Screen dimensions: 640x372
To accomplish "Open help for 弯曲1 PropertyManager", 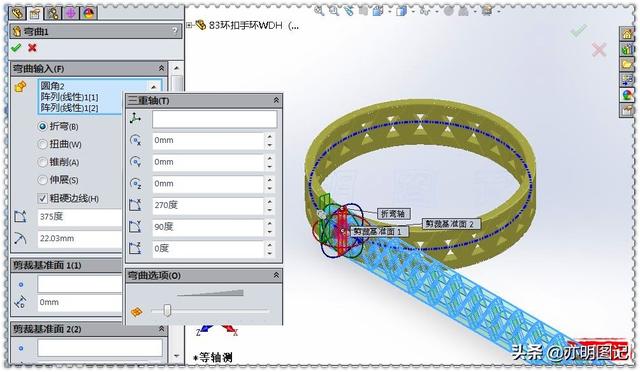I will [x=175, y=31].
